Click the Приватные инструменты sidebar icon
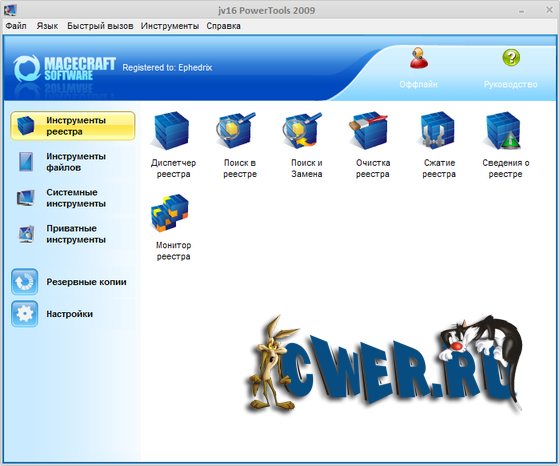Viewport: 560px width, 466px height. click(x=26, y=234)
